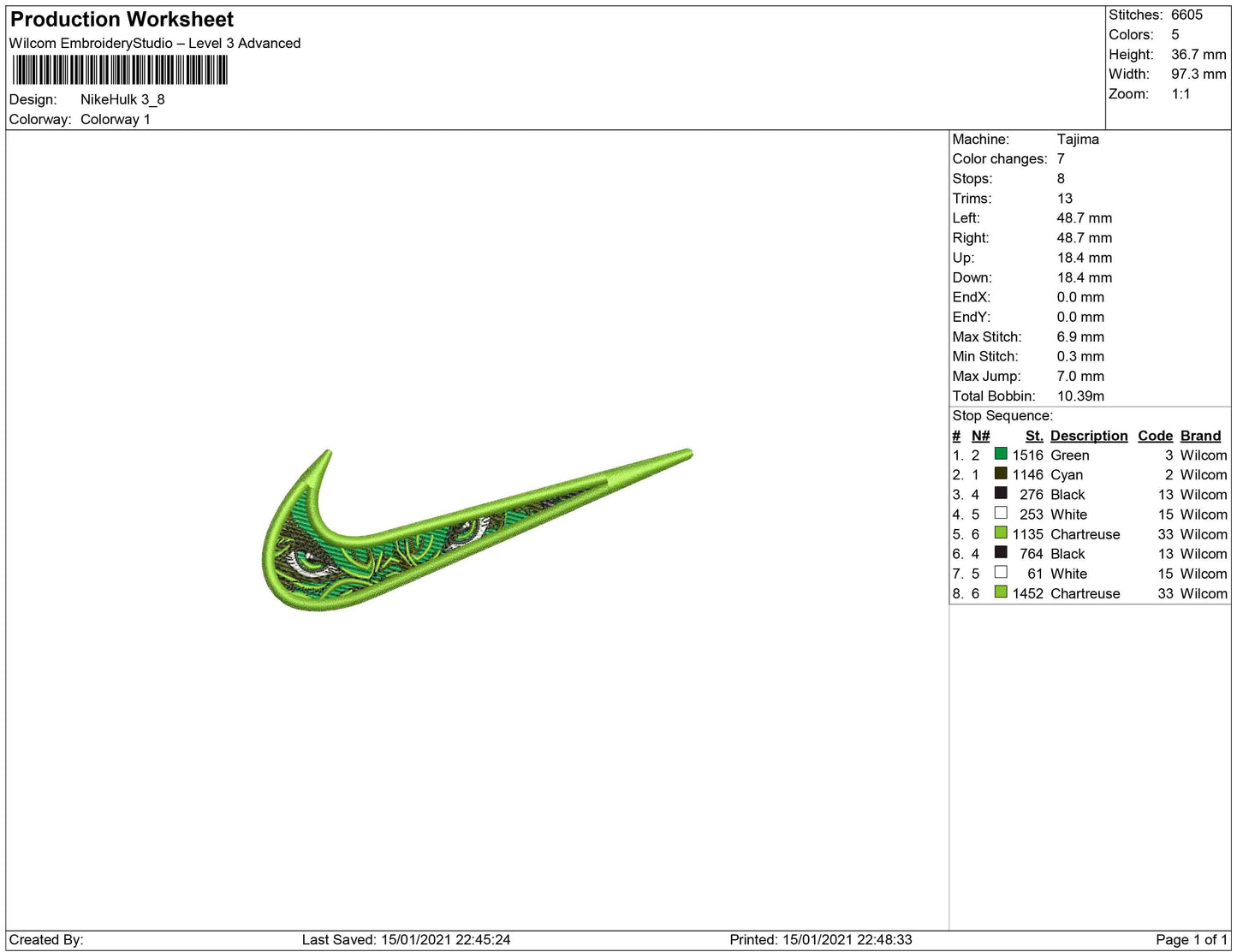Image resolution: width=1237 pixels, height=952 pixels.
Task: Click the "N#" column header
Action: (x=980, y=435)
